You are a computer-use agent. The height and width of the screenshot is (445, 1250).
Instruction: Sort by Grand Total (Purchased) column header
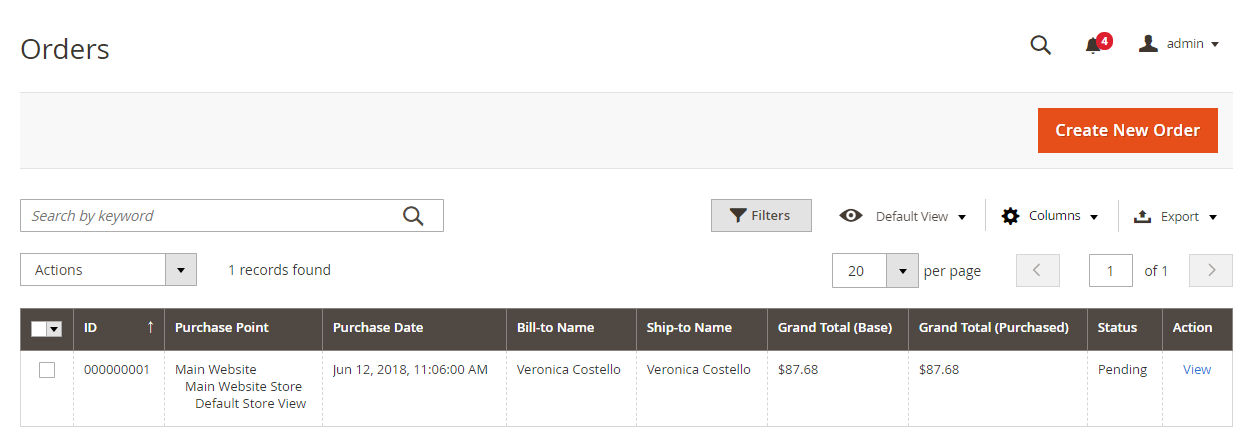[998, 327]
